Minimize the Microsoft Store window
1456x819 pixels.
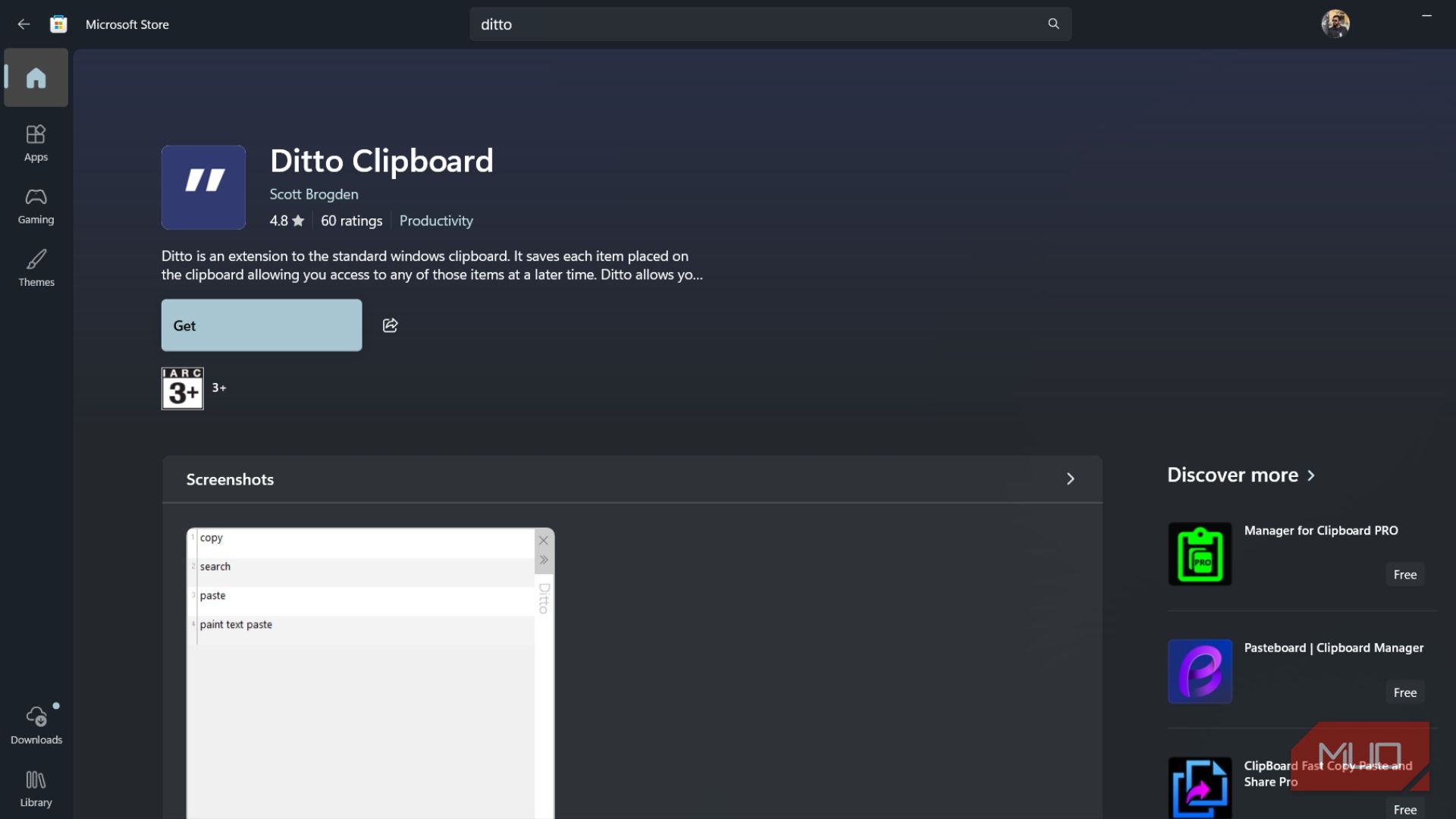(1426, 16)
